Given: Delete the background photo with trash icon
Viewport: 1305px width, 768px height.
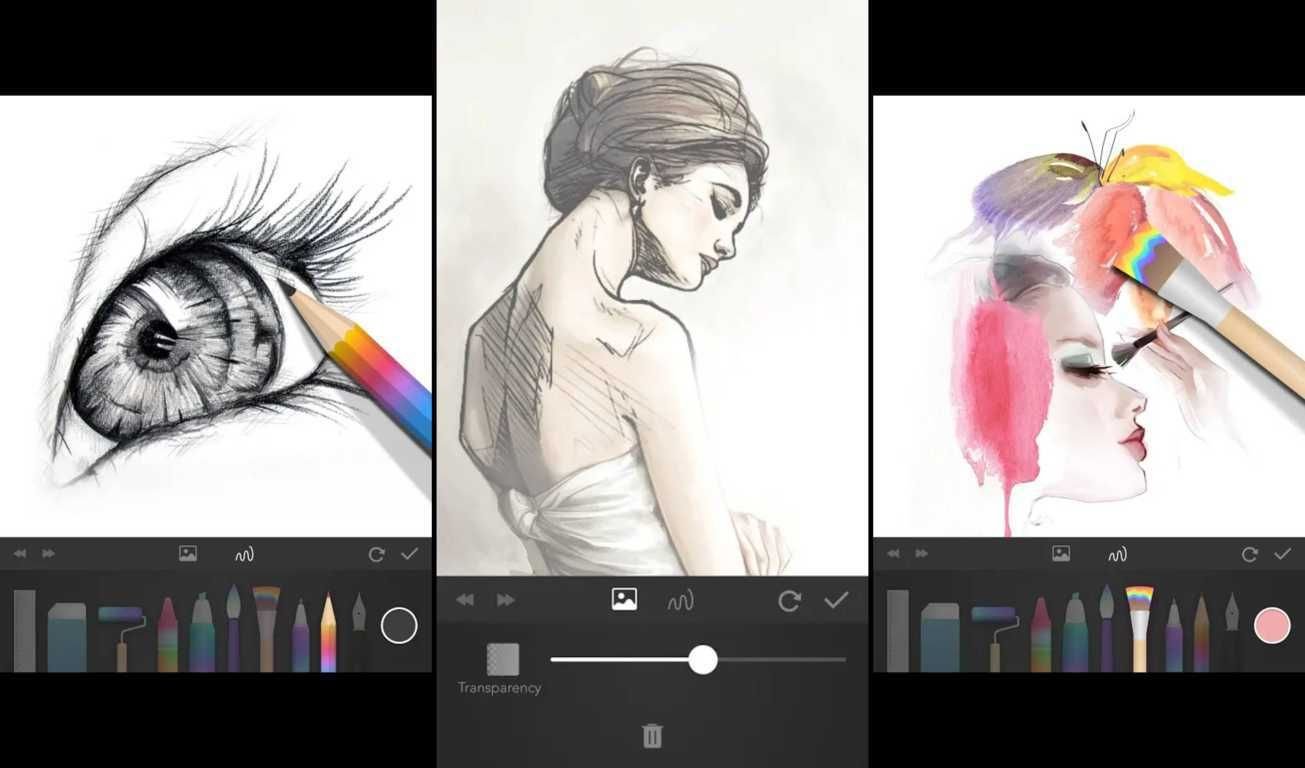Looking at the screenshot, I should pyautogui.click(x=652, y=737).
